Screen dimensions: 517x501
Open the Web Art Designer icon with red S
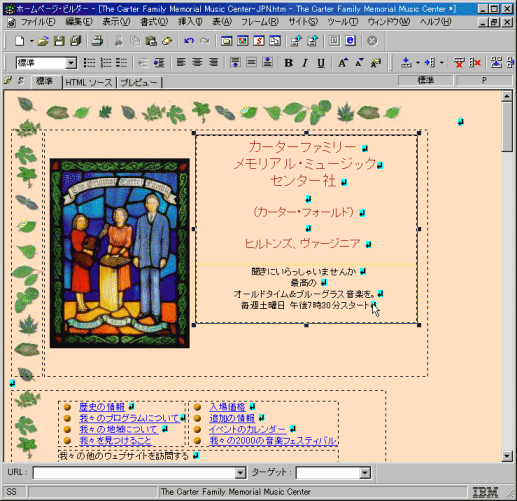pos(259,41)
